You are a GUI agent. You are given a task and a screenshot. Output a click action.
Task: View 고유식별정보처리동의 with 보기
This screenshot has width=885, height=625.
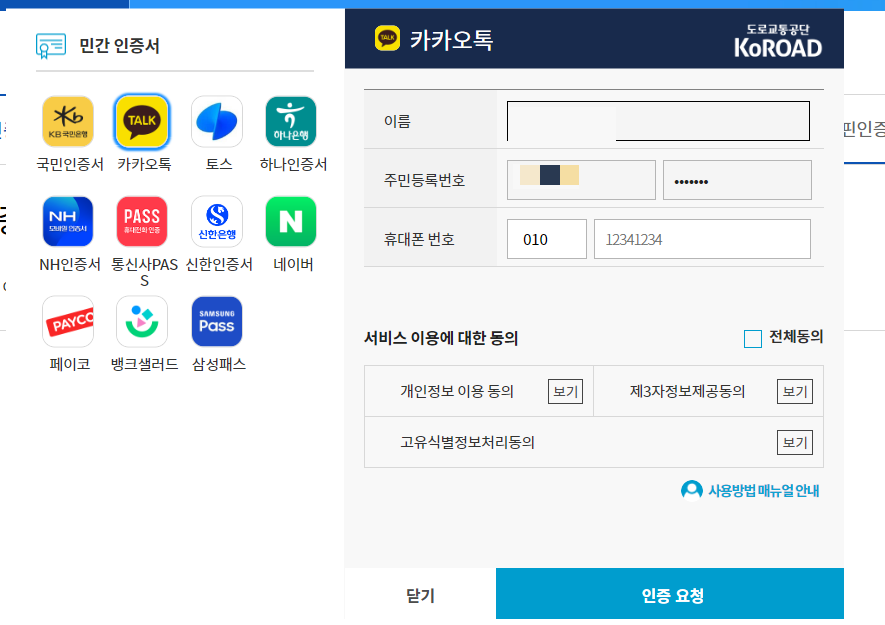(x=795, y=442)
